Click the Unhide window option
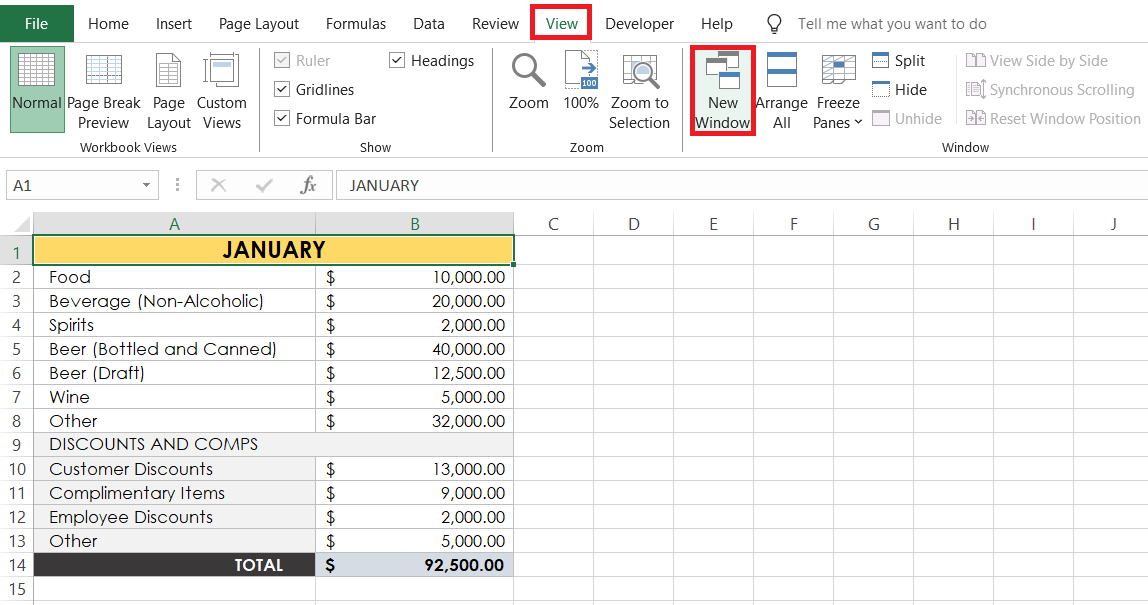This screenshot has height=605, width=1148. (x=906, y=119)
